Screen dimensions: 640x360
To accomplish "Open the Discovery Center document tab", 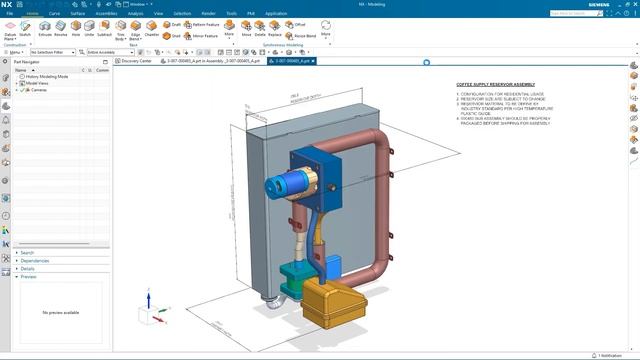I will coord(133,61).
